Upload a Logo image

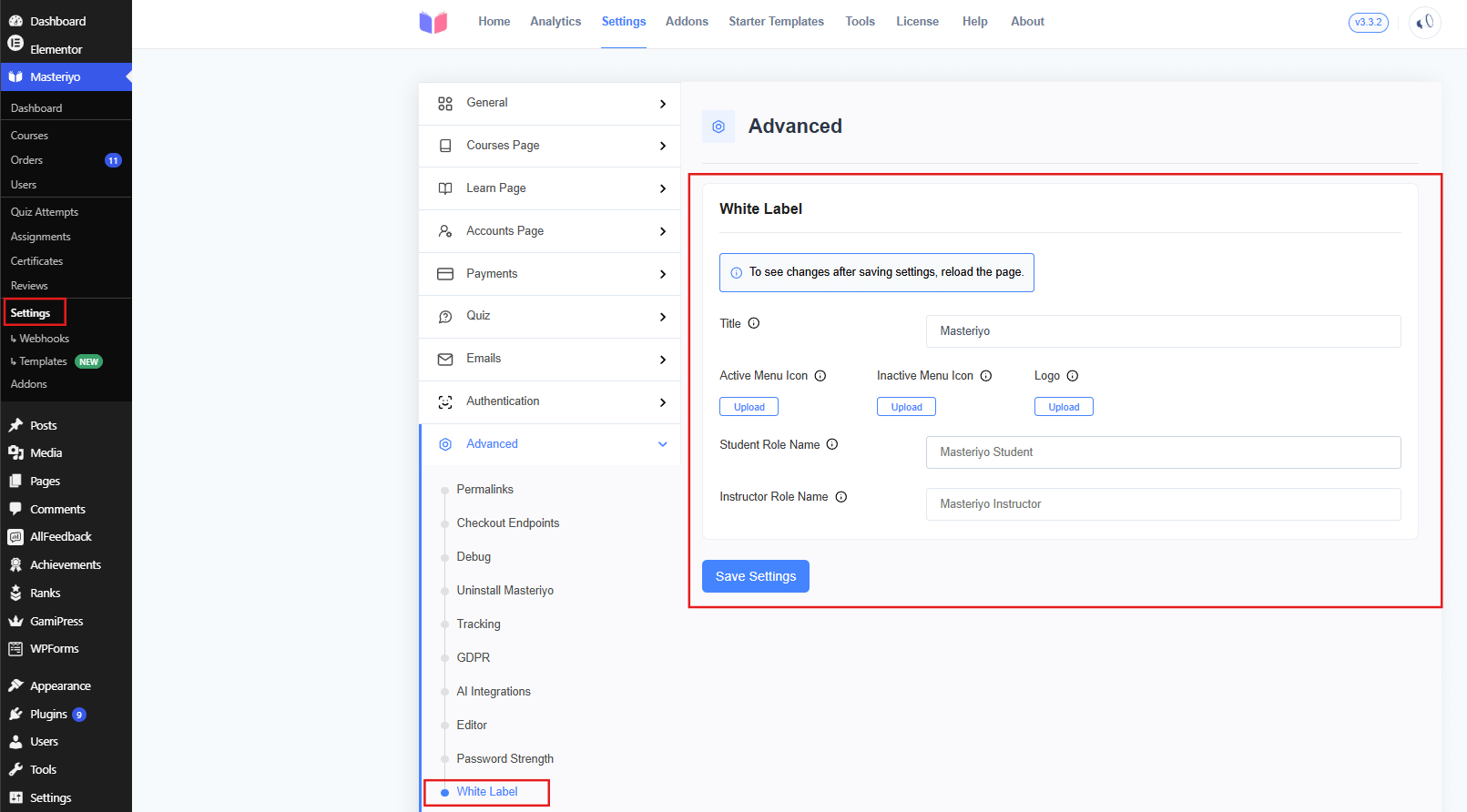(1064, 407)
